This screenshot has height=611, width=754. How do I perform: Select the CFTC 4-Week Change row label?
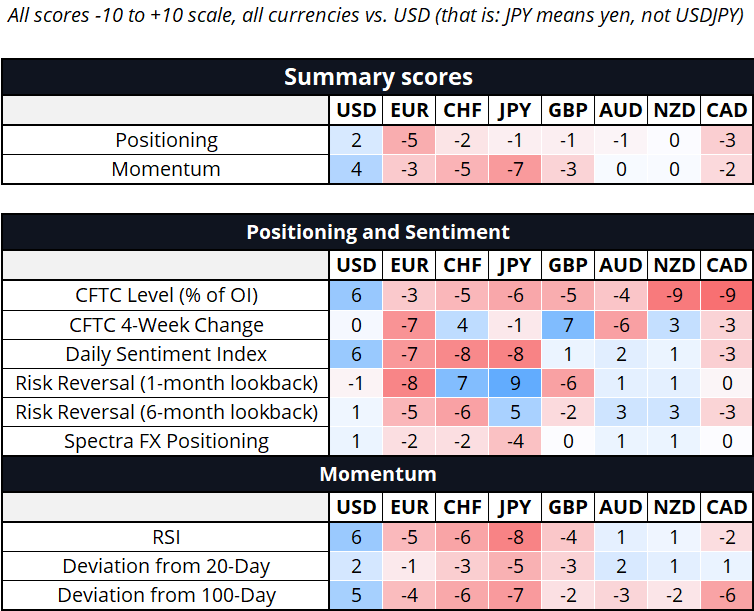point(166,325)
